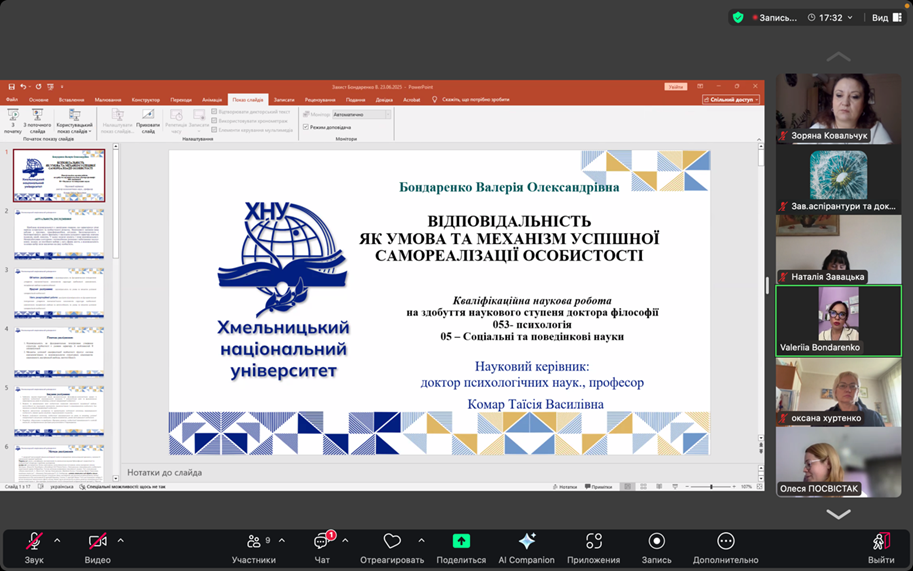
Task: Toggle Елементи керування мультимедіа checkbox
Action: point(214,130)
